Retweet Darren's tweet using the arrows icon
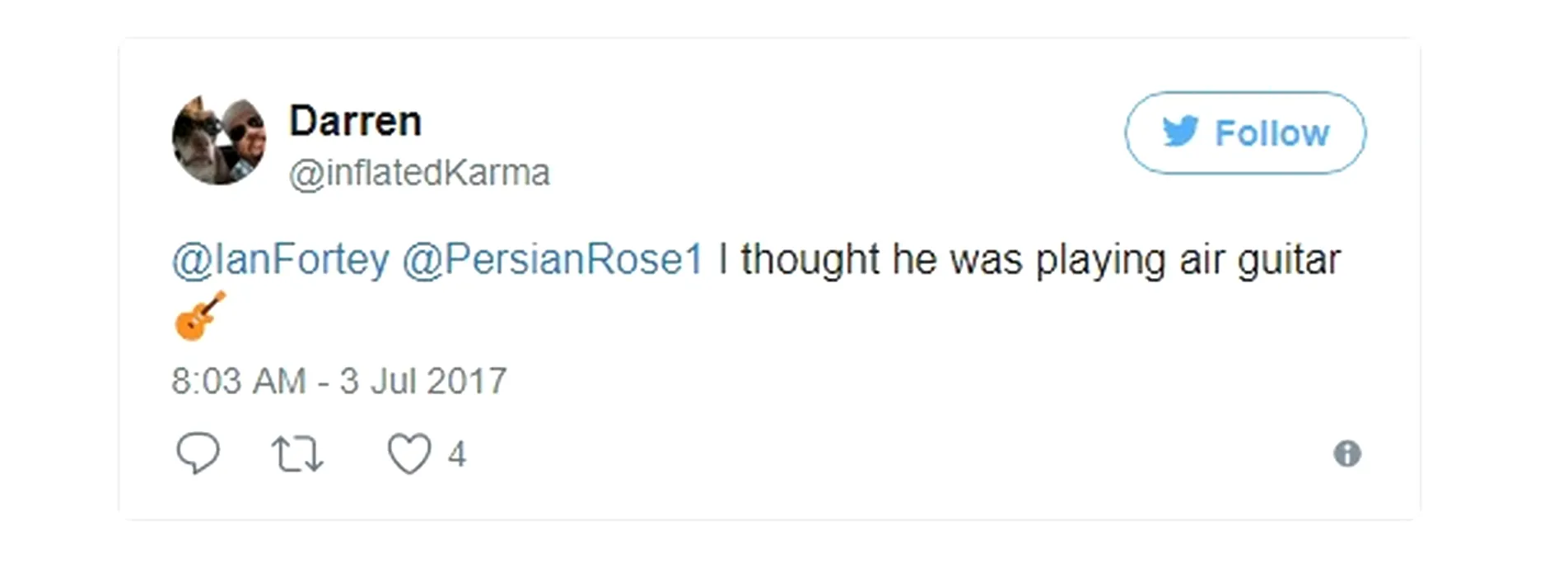This screenshot has height=576, width=1568. (x=297, y=454)
